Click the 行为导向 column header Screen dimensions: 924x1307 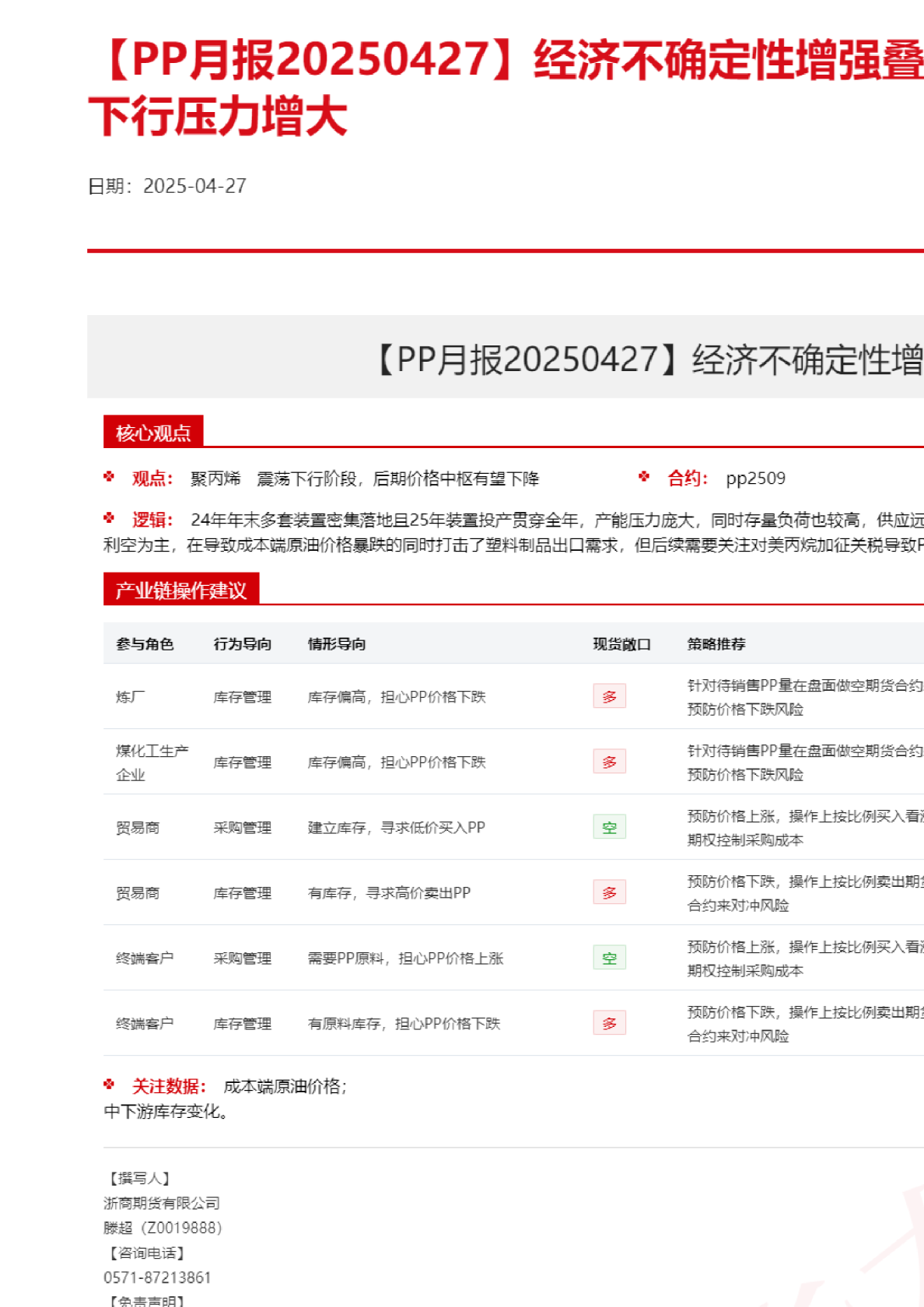(243, 644)
